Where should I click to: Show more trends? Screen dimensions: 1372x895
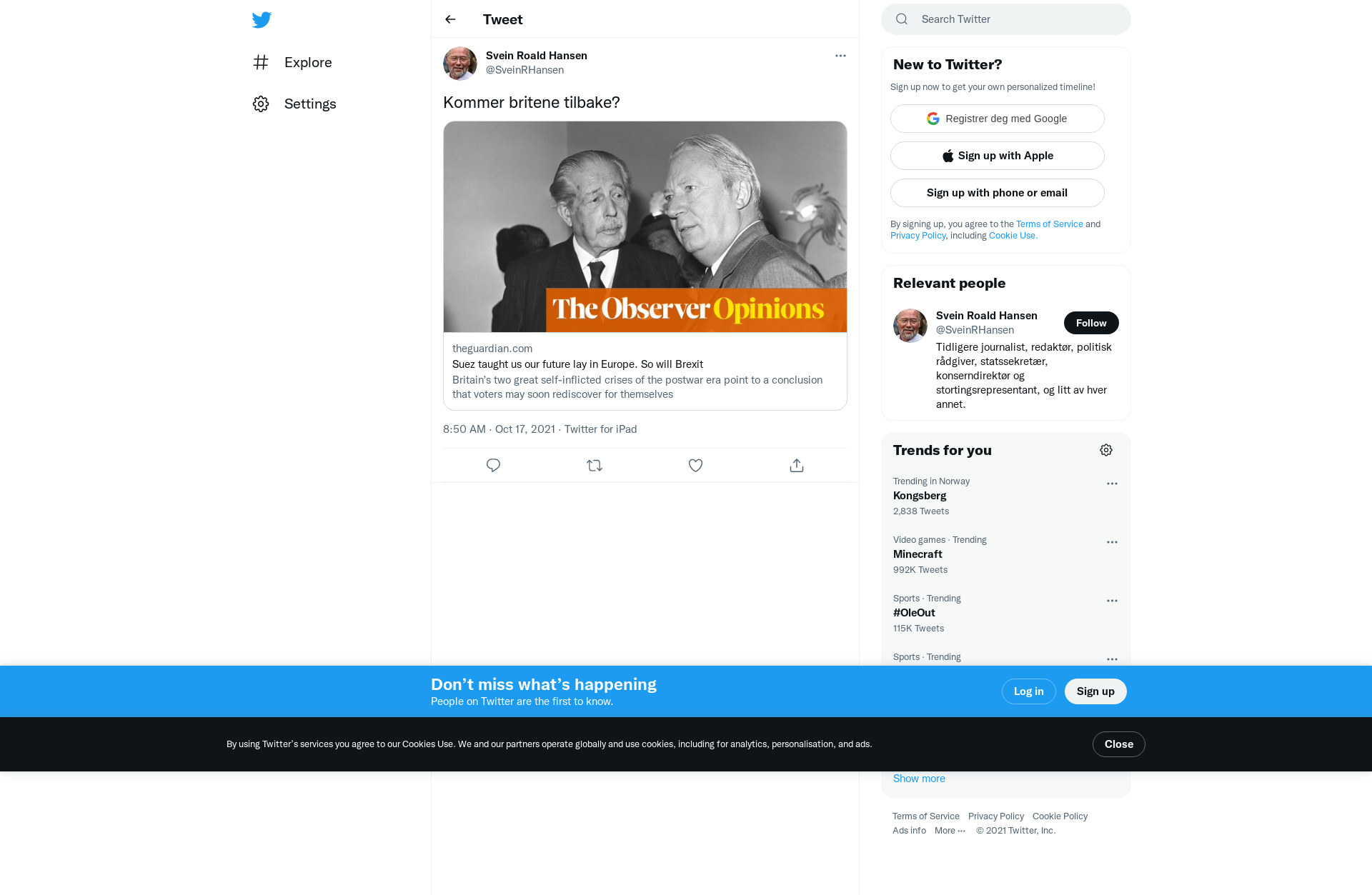[x=919, y=779]
